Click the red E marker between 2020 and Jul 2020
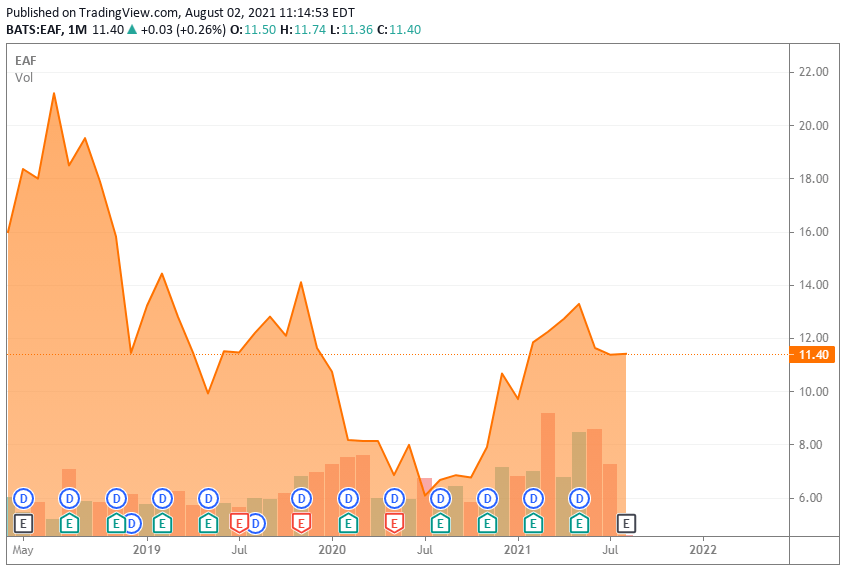 (394, 523)
